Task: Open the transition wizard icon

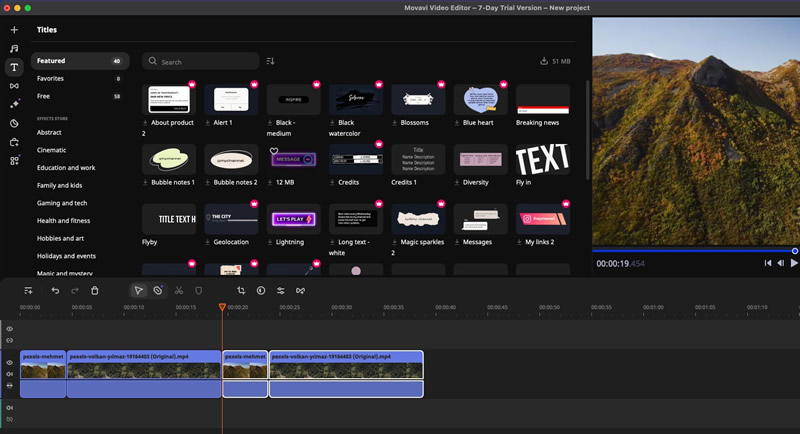Action: [301, 291]
